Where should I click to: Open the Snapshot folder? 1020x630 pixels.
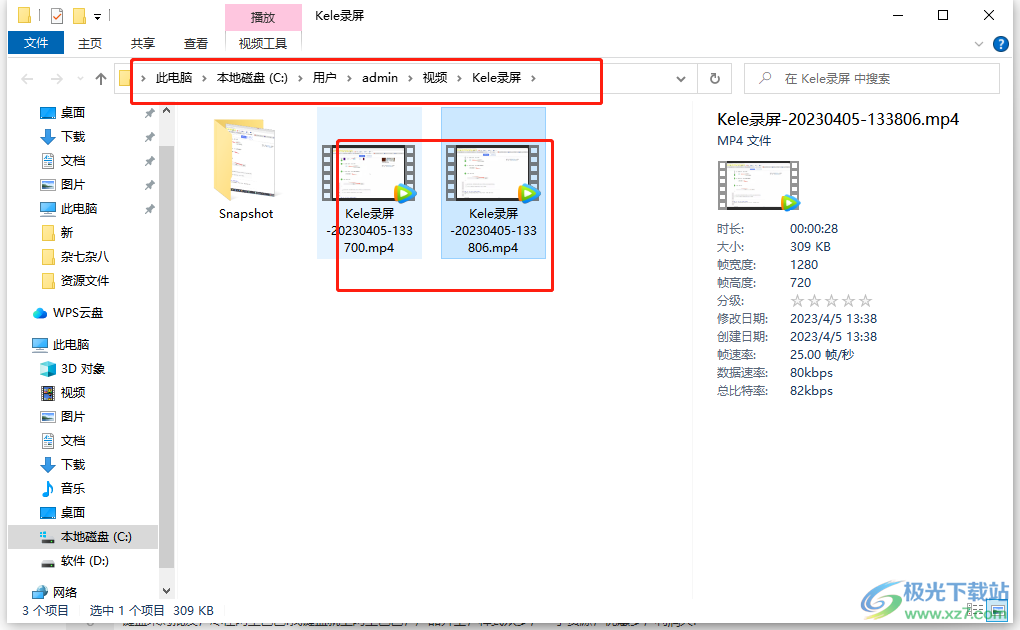coord(246,169)
